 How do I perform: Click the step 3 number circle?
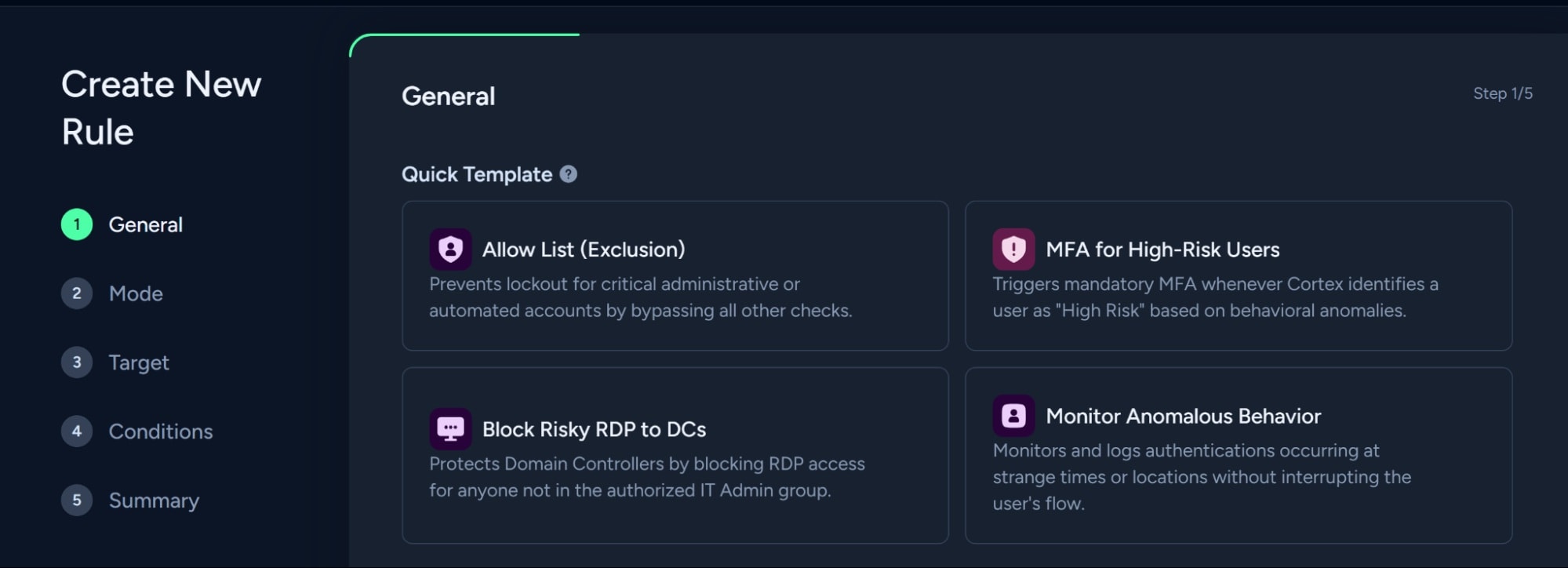(x=77, y=362)
